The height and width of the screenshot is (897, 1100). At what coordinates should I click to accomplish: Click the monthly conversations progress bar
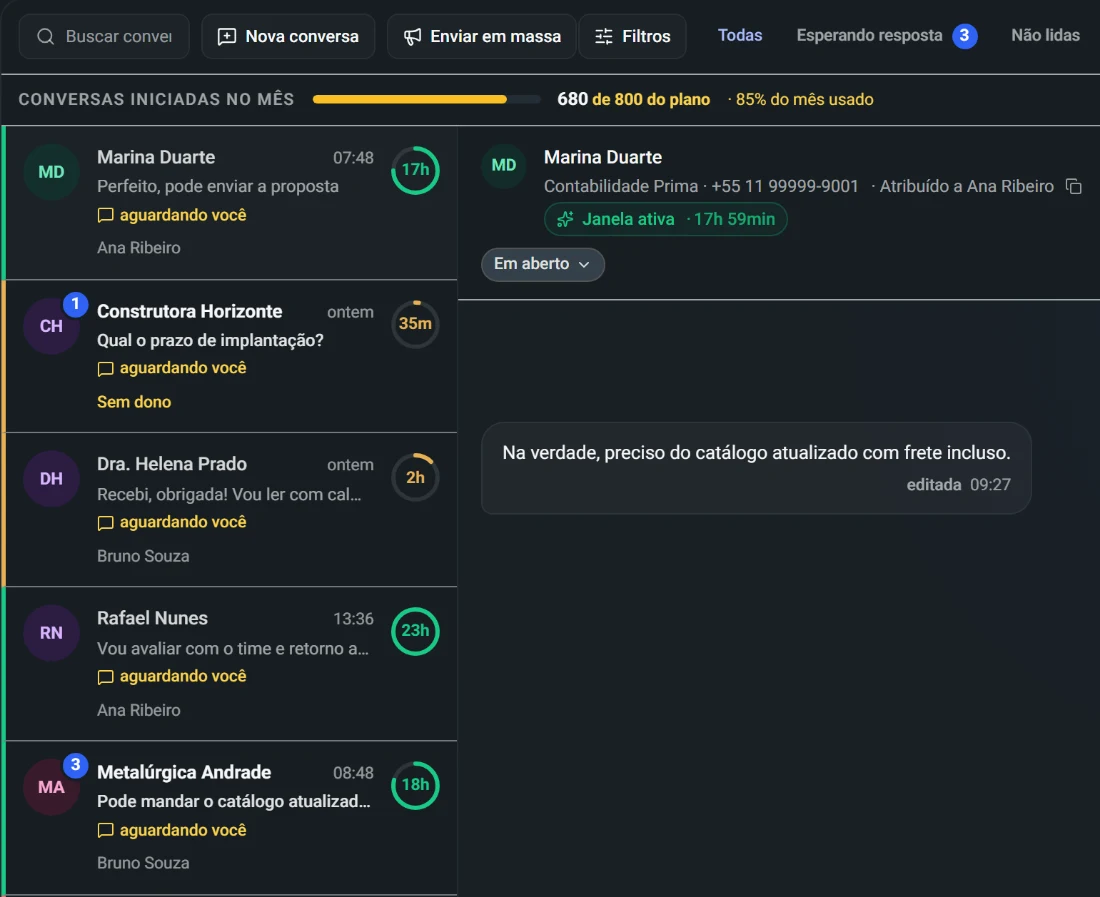coord(427,100)
